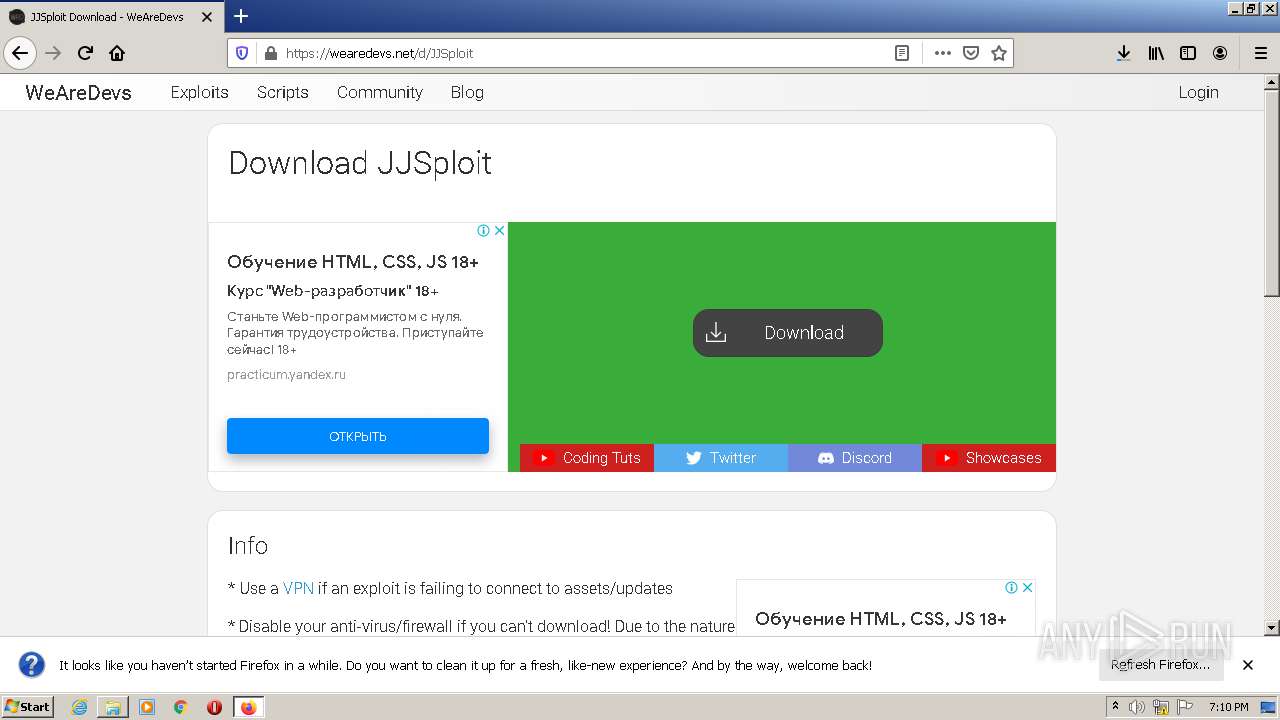Open Windows Explorer folder in taskbar
This screenshot has height=720, width=1280.
click(113, 707)
